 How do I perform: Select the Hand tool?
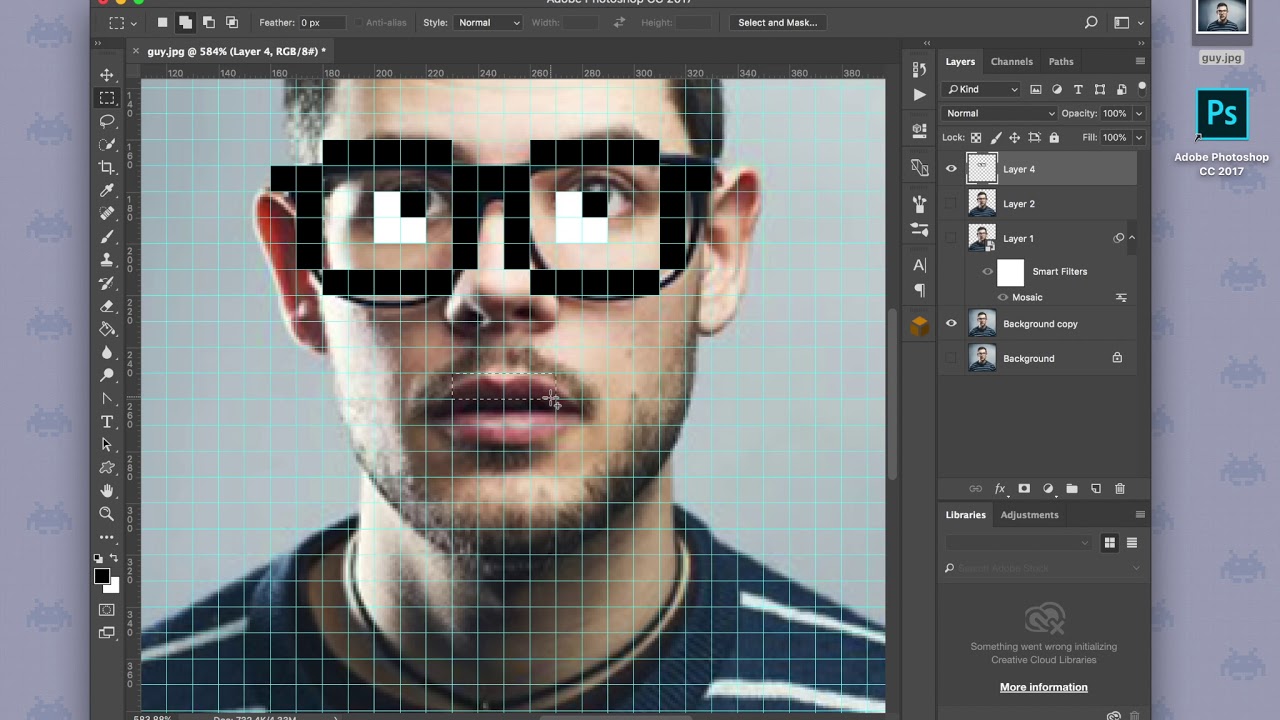tap(106, 490)
